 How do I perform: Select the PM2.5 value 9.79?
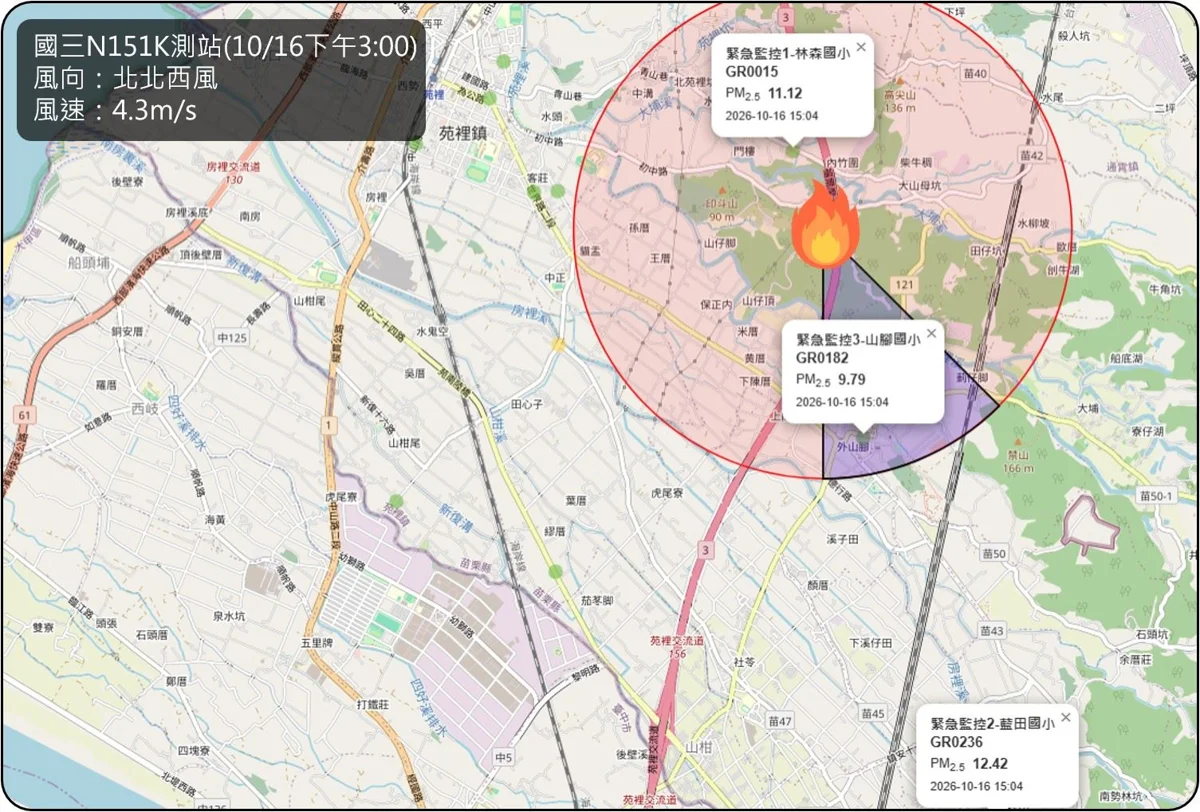pyautogui.click(x=853, y=380)
